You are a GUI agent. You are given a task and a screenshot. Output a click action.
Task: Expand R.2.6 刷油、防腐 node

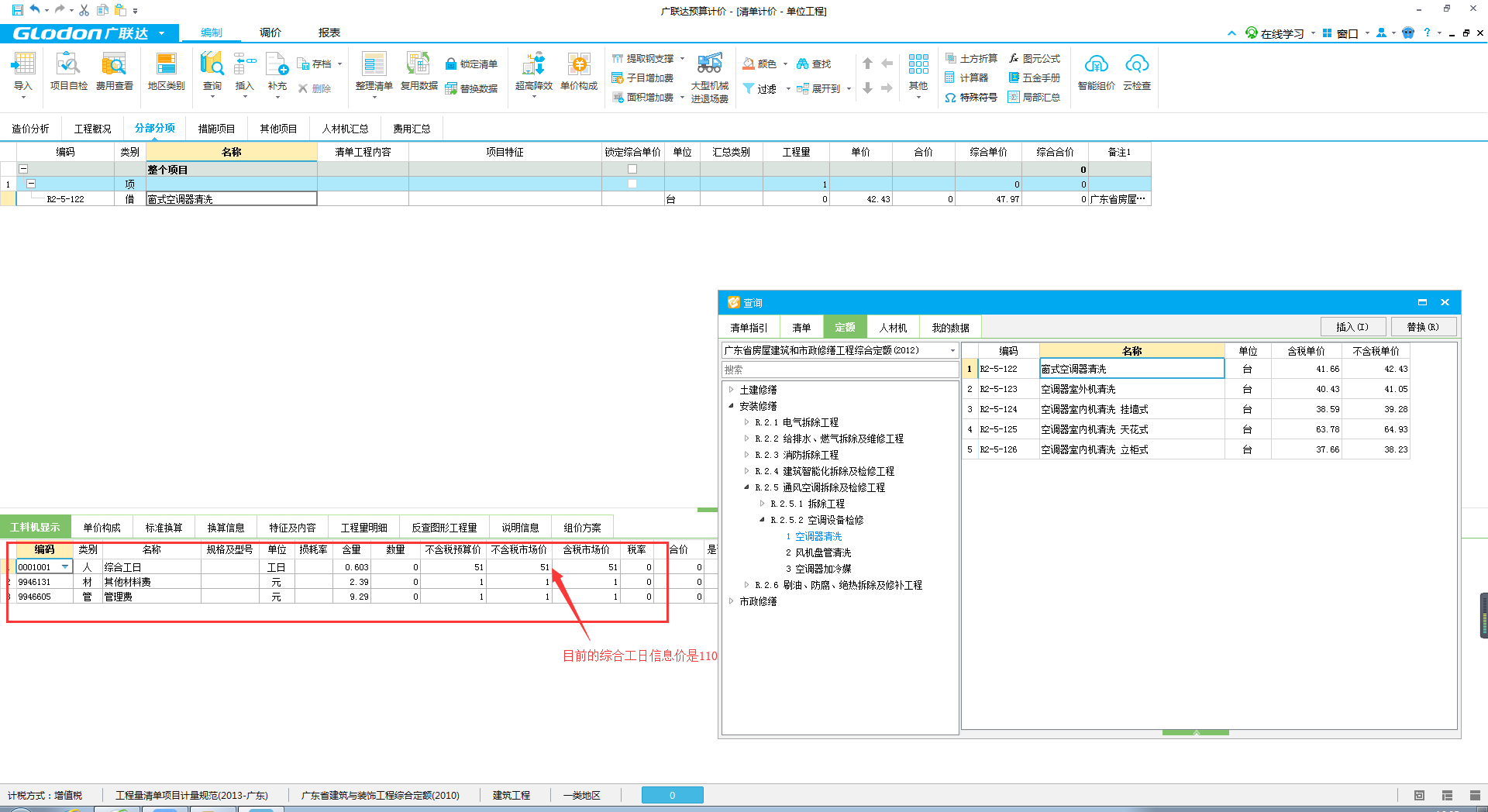[746, 585]
